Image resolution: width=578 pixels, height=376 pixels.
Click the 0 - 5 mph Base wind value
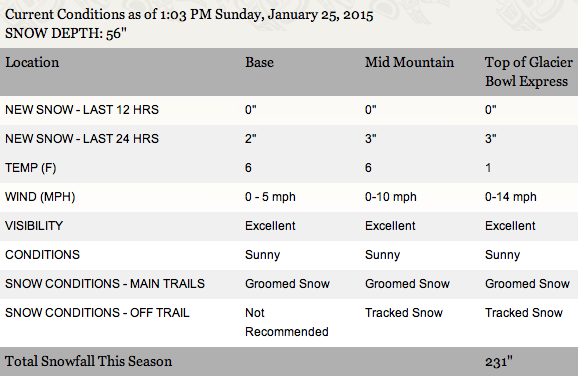click(270, 197)
